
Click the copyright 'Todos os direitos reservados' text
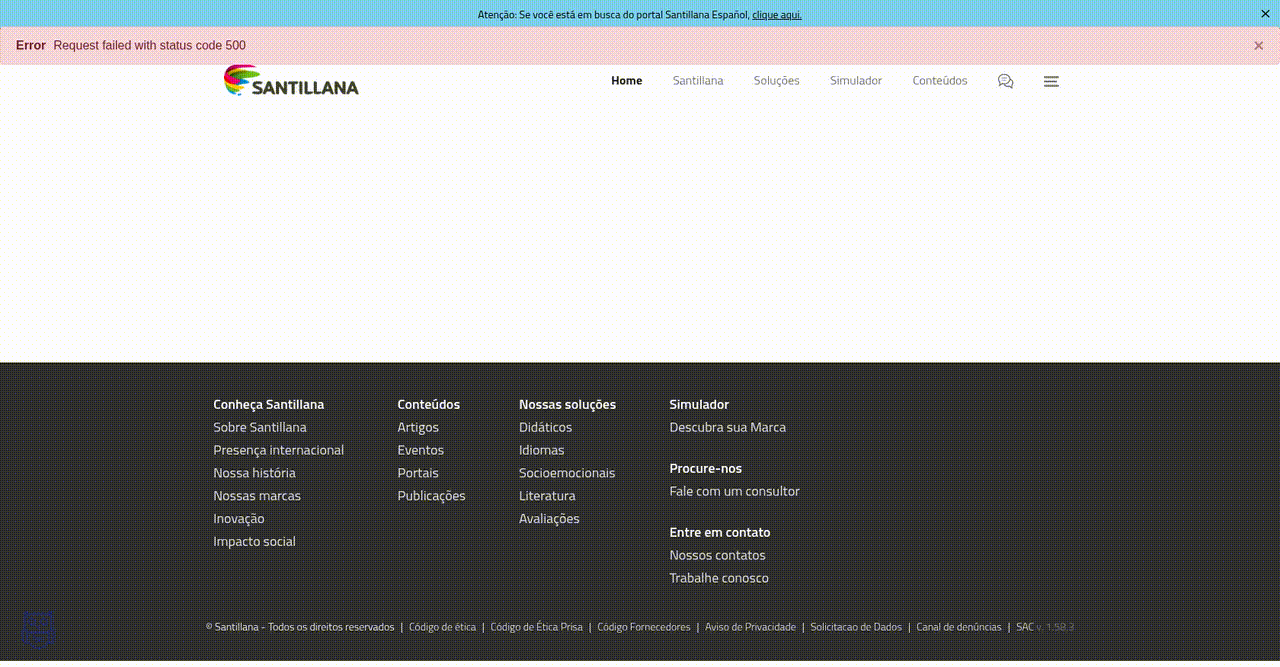coord(331,627)
